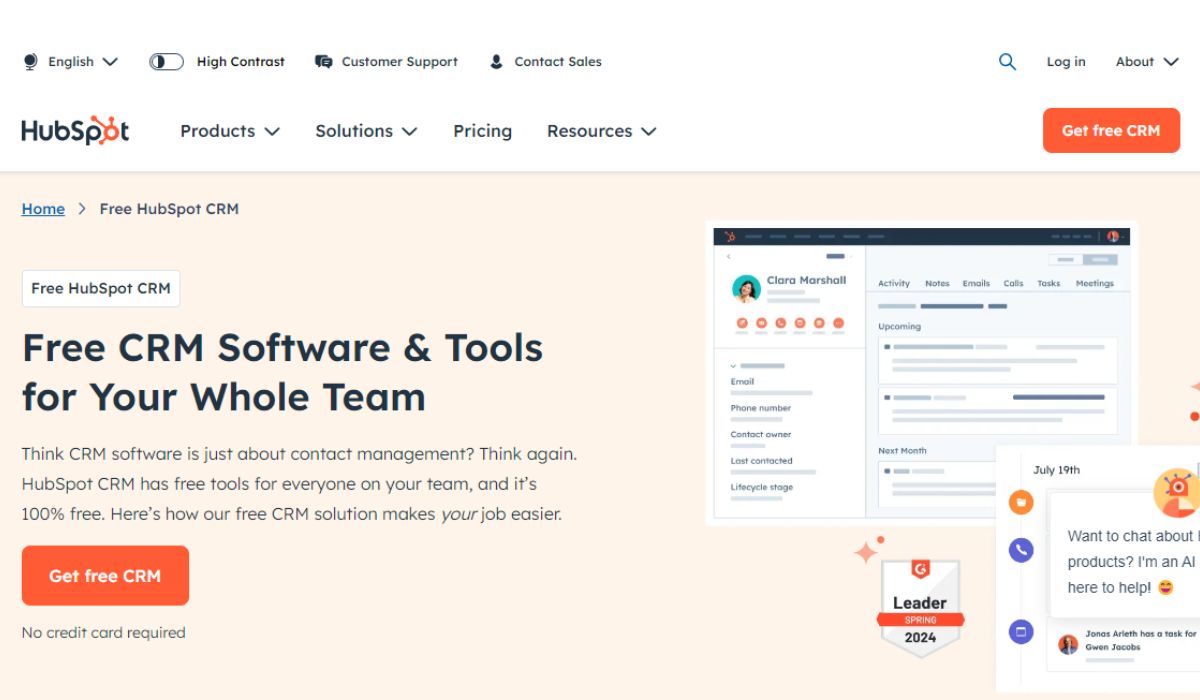Expand the Products menu
The height and width of the screenshot is (700, 1200).
[229, 131]
